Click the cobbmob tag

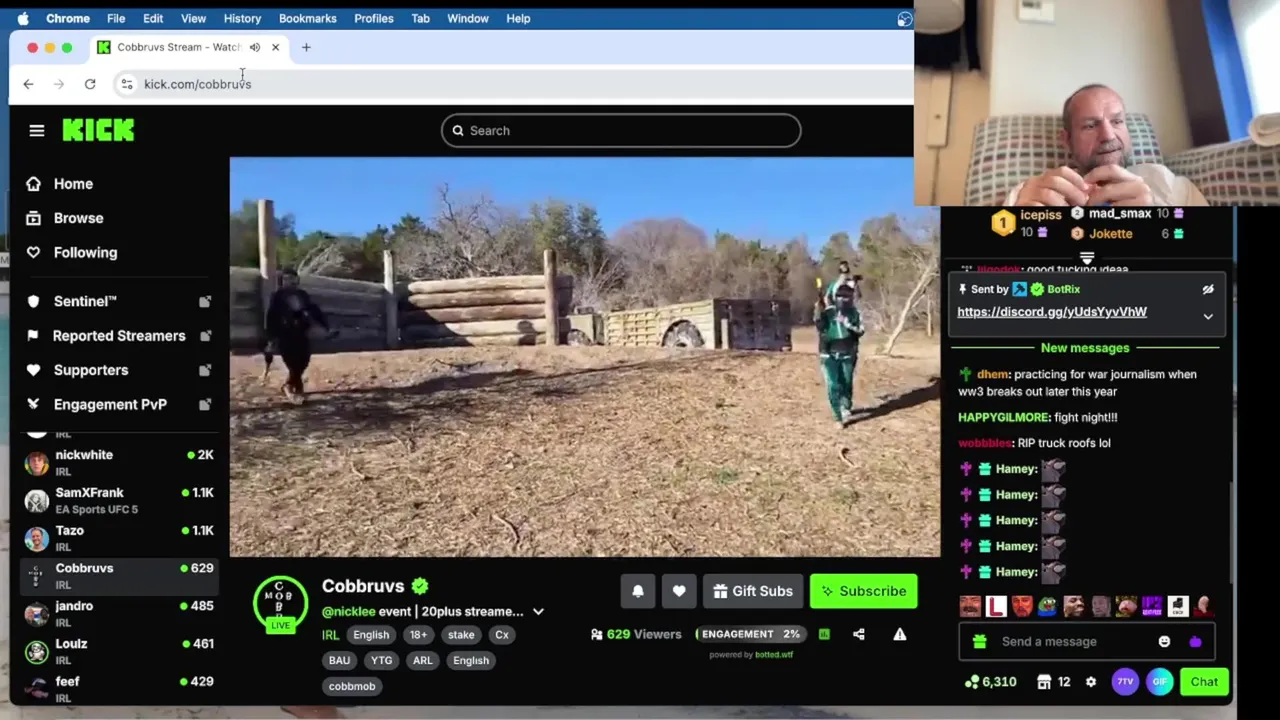pyautogui.click(x=352, y=687)
